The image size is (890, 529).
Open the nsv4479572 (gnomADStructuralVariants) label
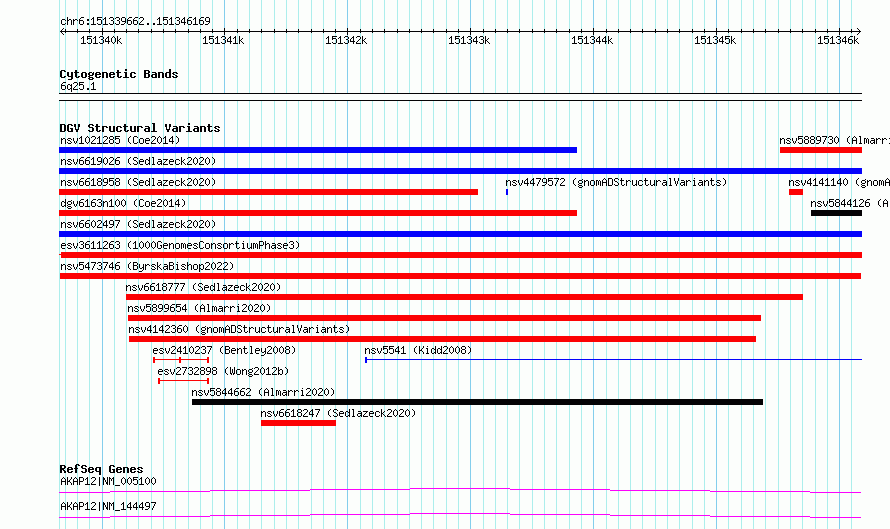click(616, 182)
